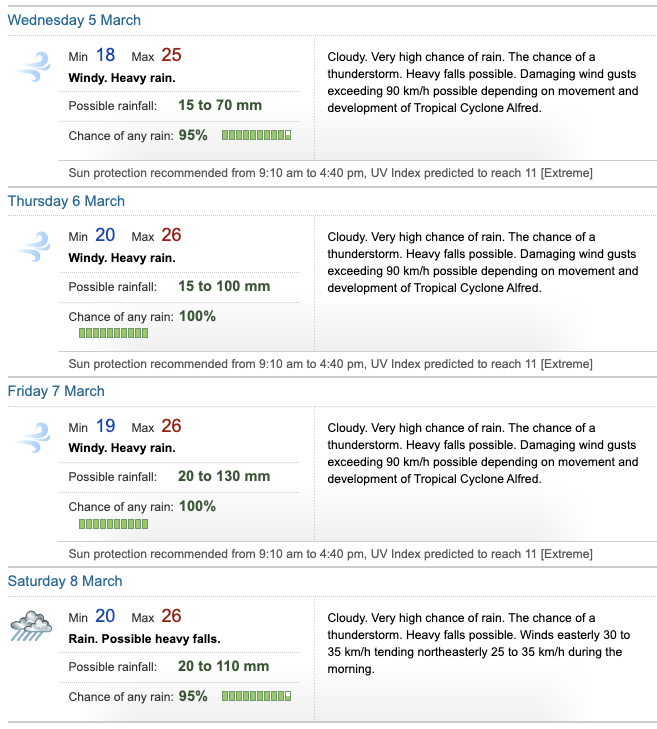The width and height of the screenshot is (657, 729).
Task: Select the Thursday 6 March heading
Action: tap(66, 201)
